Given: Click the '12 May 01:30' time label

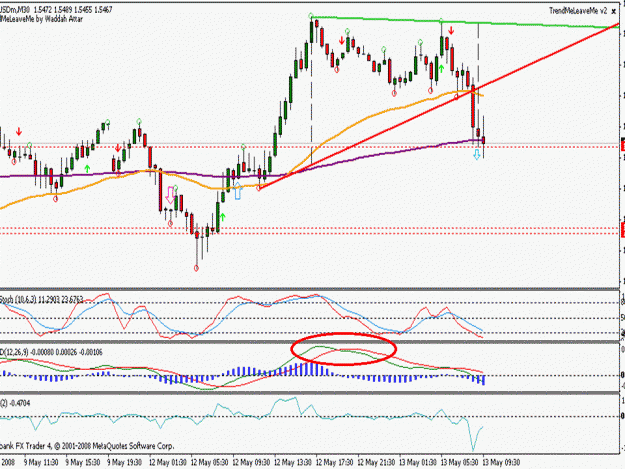Looking at the screenshot, I should coord(167,462).
